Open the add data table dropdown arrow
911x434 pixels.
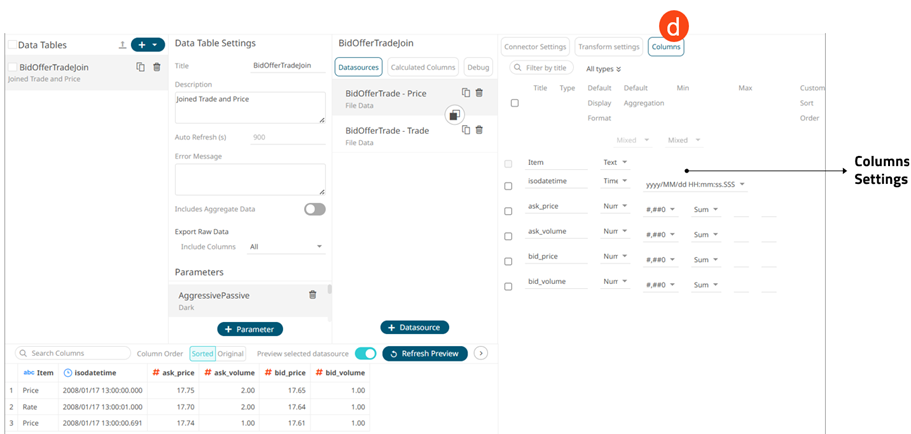point(155,45)
